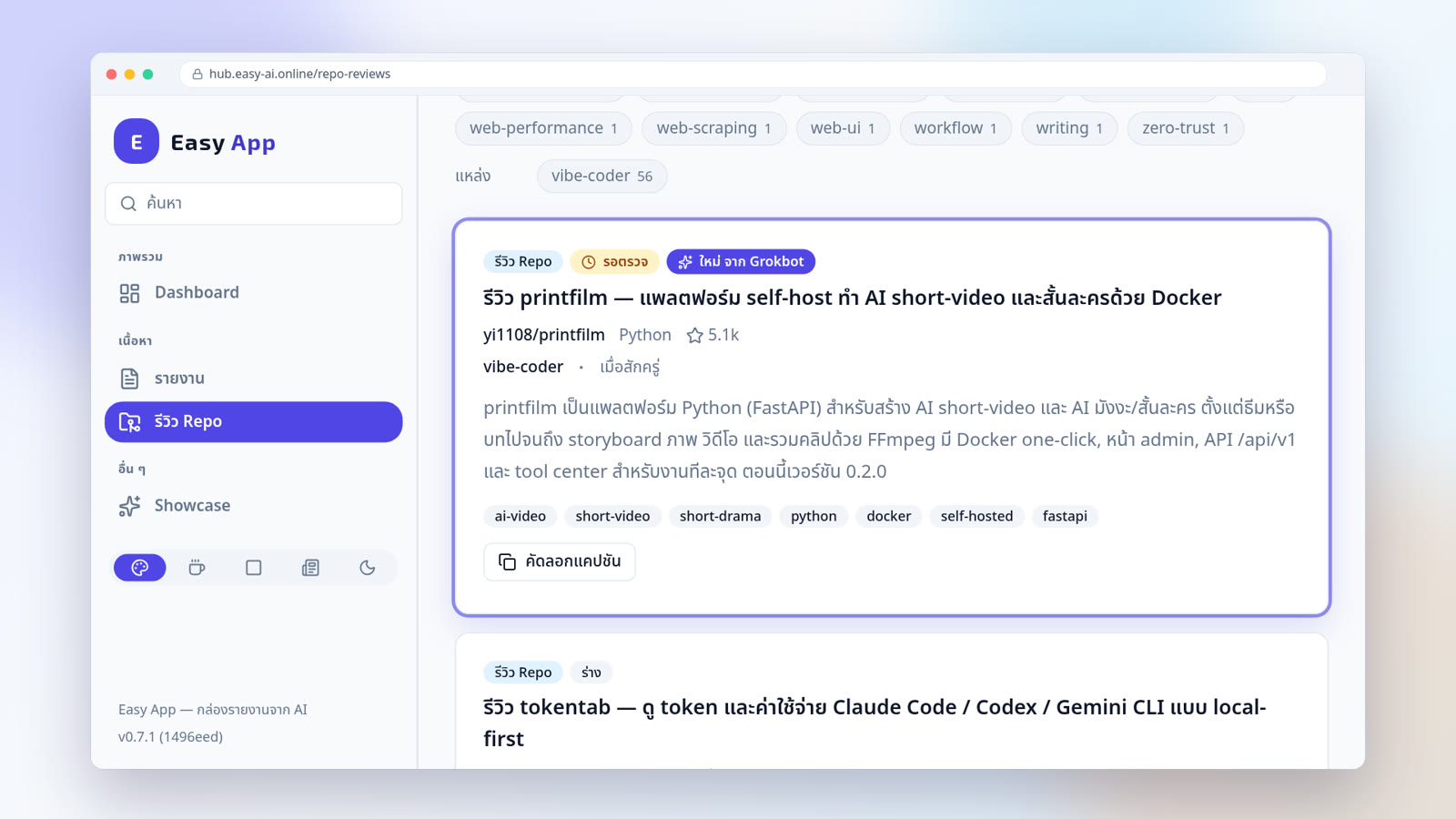Toggle the writing tag filter
The width and height of the screenshot is (1456, 819).
click(x=1069, y=128)
